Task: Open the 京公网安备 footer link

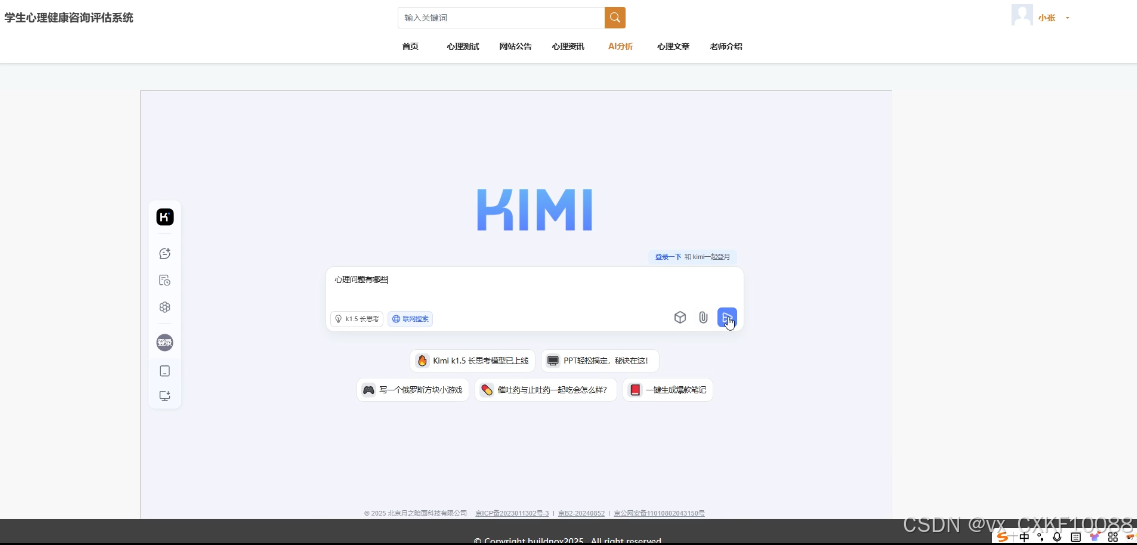Action: pyautogui.click(x=659, y=513)
